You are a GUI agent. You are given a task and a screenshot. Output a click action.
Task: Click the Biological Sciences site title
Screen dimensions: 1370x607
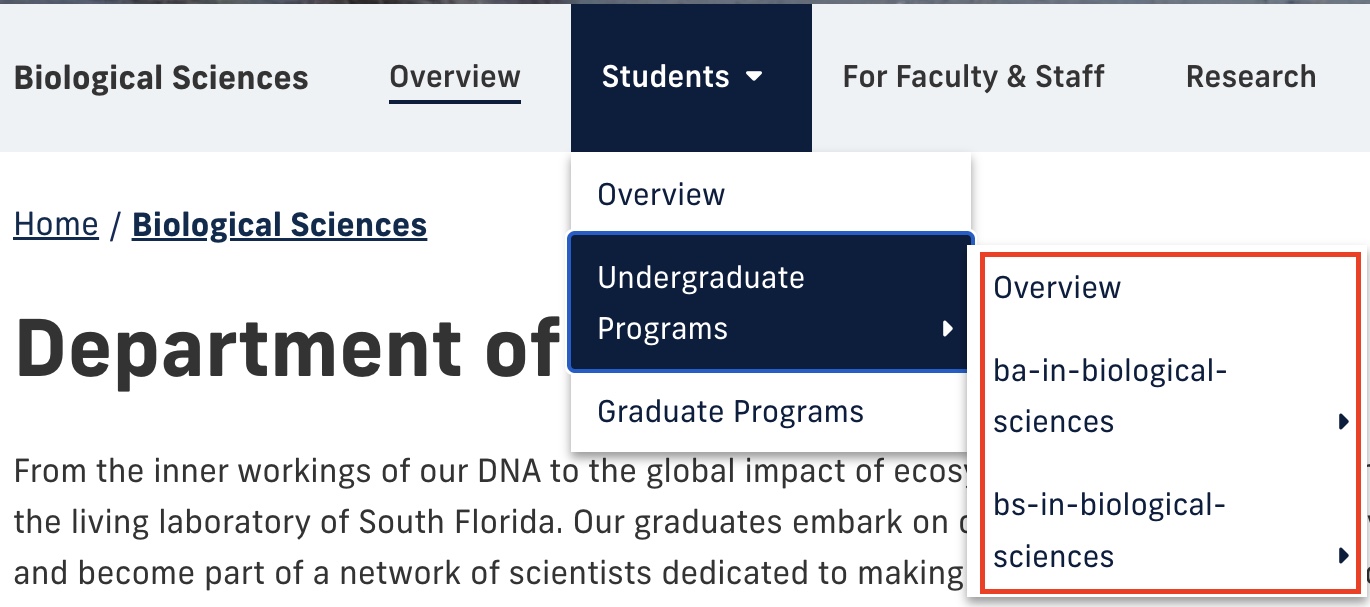point(161,78)
